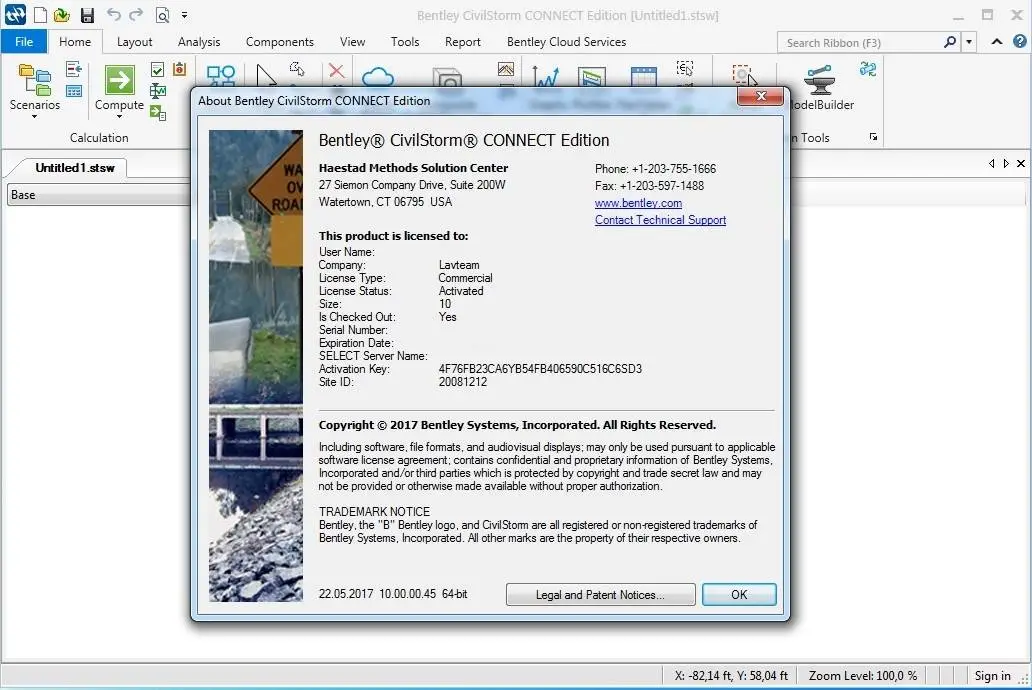Open the File menu
This screenshot has width=1032, height=690.
24,41
